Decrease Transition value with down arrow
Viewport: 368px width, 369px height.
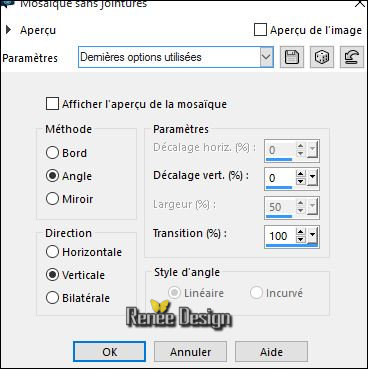pyautogui.click(x=301, y=240)
